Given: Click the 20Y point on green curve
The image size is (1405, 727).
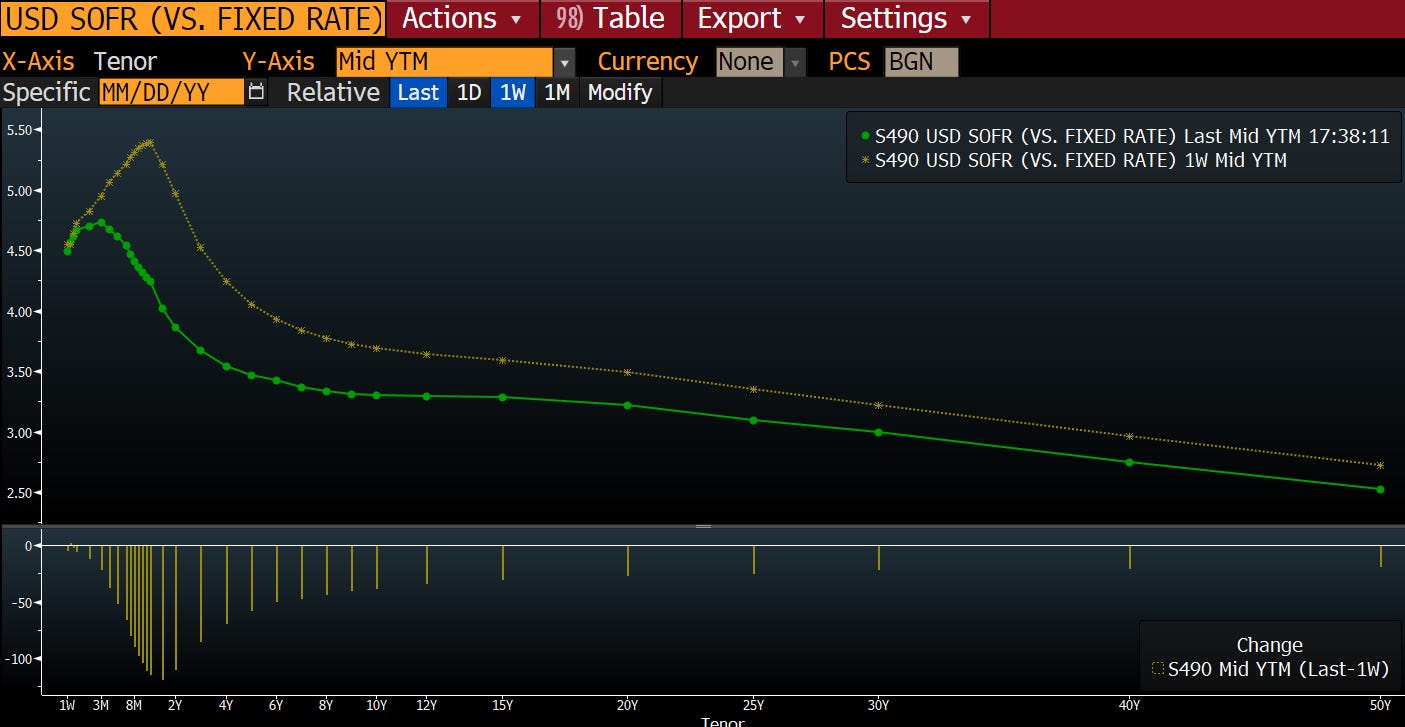Looking at the screenshot, I should click(x=628, y=405).
